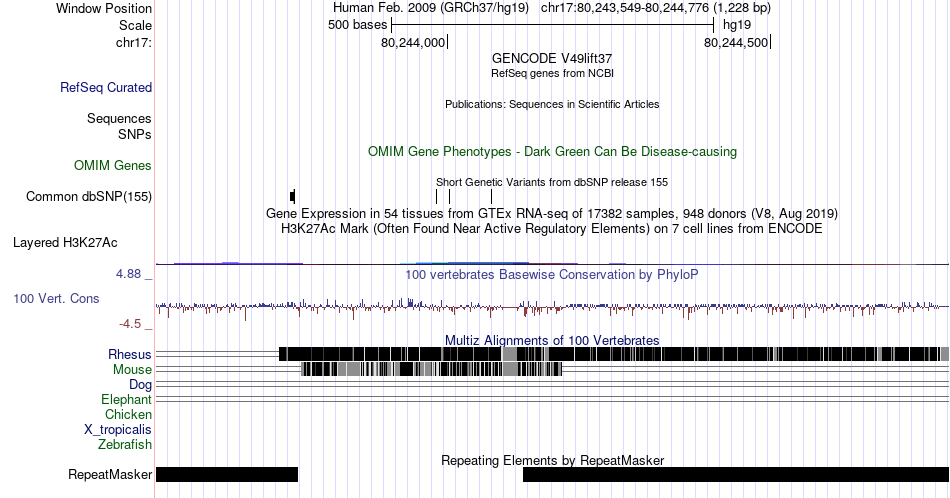
Task: Click the 80,244,000 coordinate label
Action: [x=413, y=43]
